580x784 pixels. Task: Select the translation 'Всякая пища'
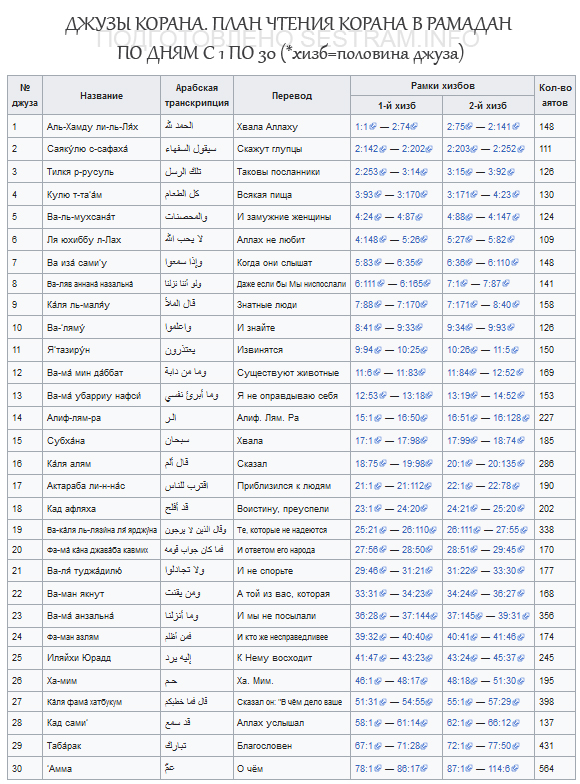pos(264,195)
